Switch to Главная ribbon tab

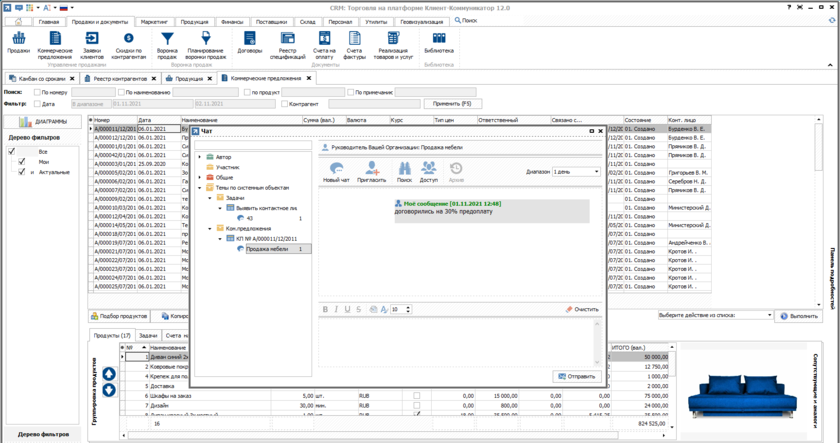click(x=49, y=22)
